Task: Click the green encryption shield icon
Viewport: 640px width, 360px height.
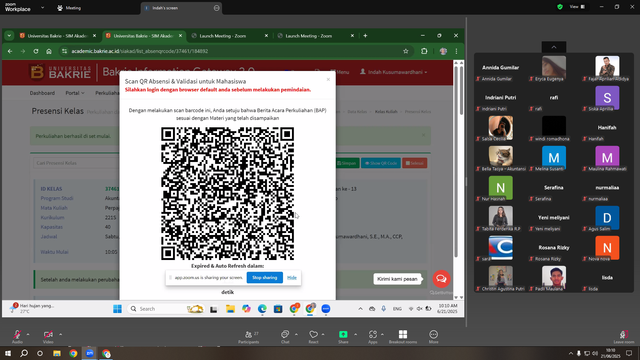Action: pos(560,7)
